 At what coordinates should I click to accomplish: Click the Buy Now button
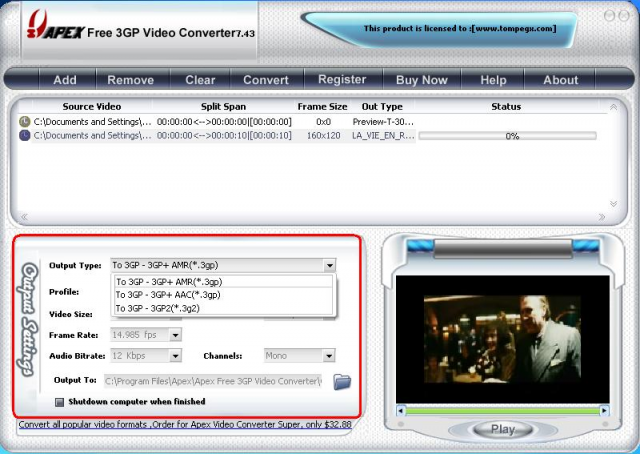point(422,80)
